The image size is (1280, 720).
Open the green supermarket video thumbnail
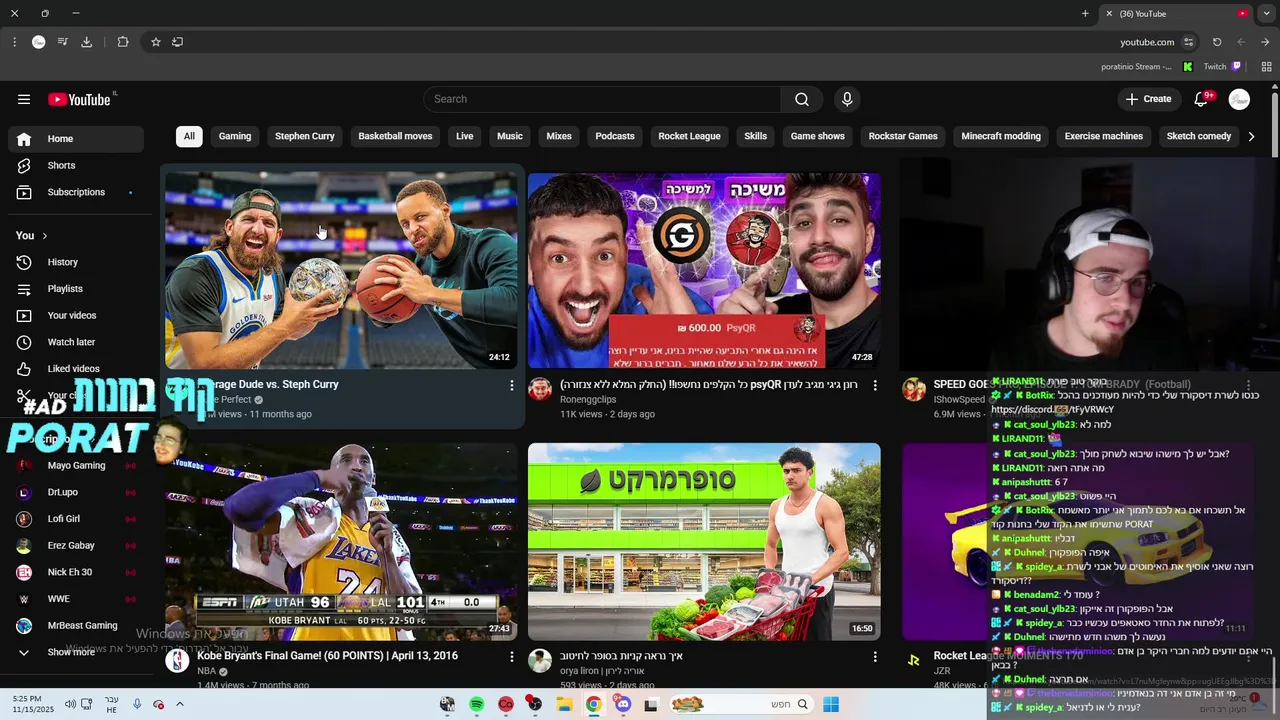(704, 542)
